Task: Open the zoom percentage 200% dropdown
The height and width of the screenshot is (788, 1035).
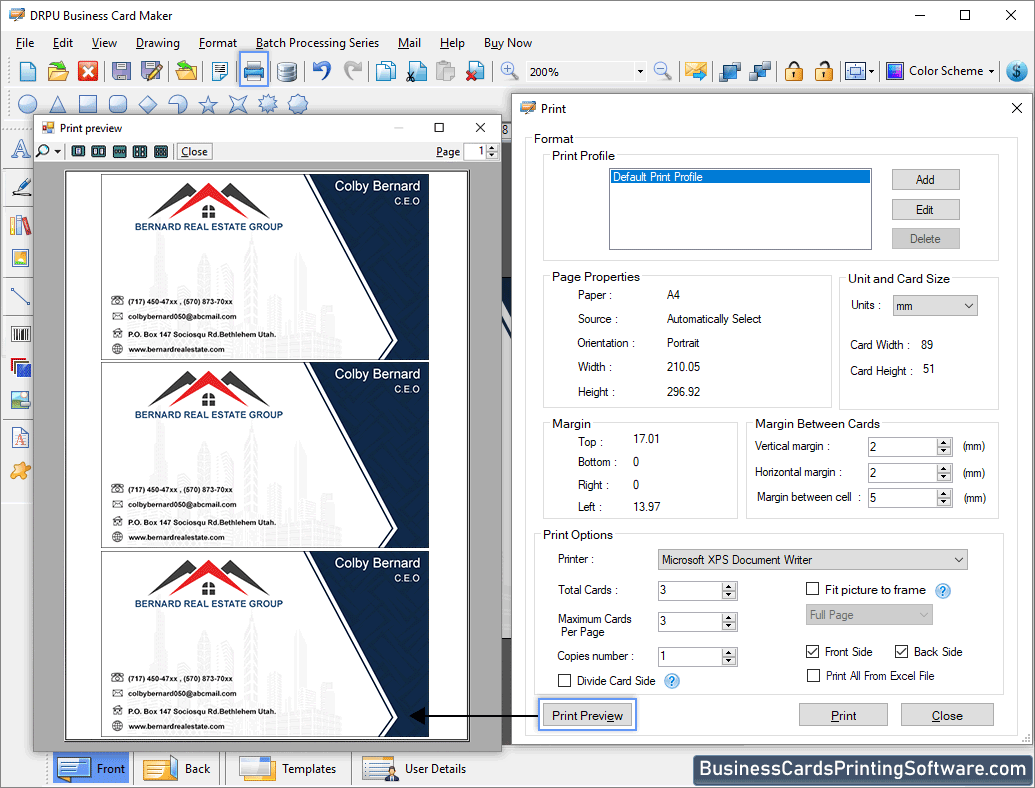Action: [x=640, y=71]
